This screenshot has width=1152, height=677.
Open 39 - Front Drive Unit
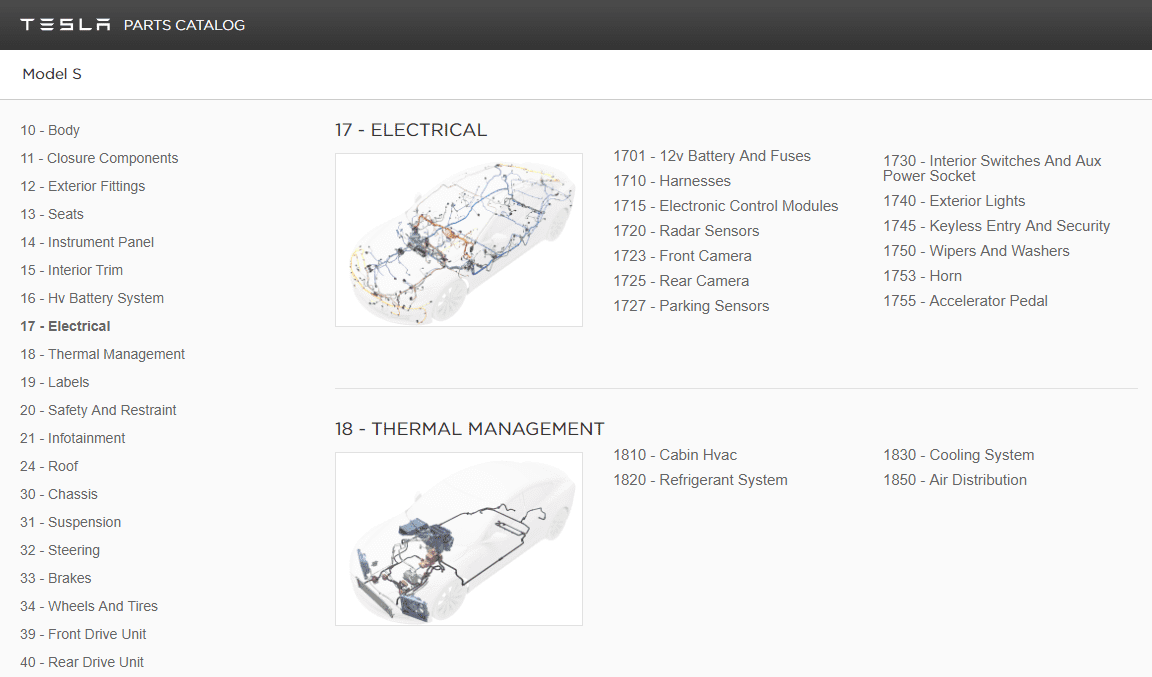[x=84, y=633]
